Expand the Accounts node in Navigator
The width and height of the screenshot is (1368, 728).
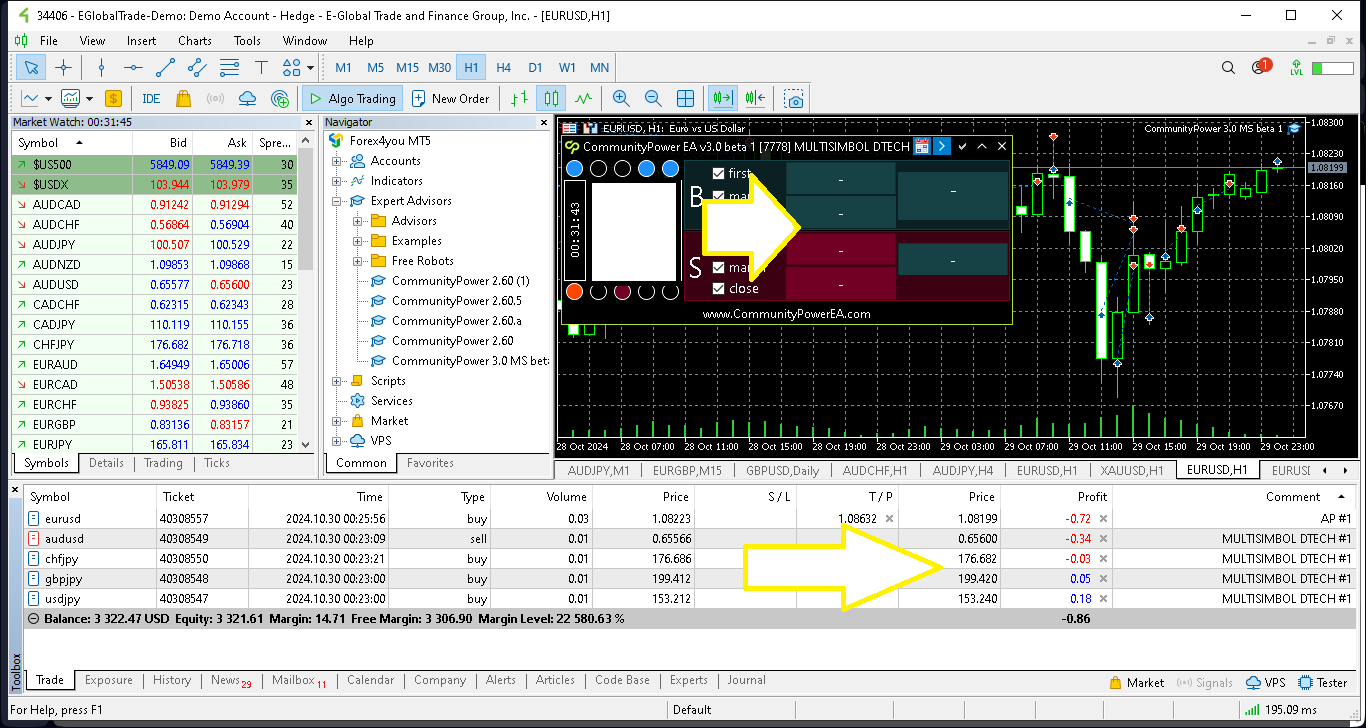[336, 161]
